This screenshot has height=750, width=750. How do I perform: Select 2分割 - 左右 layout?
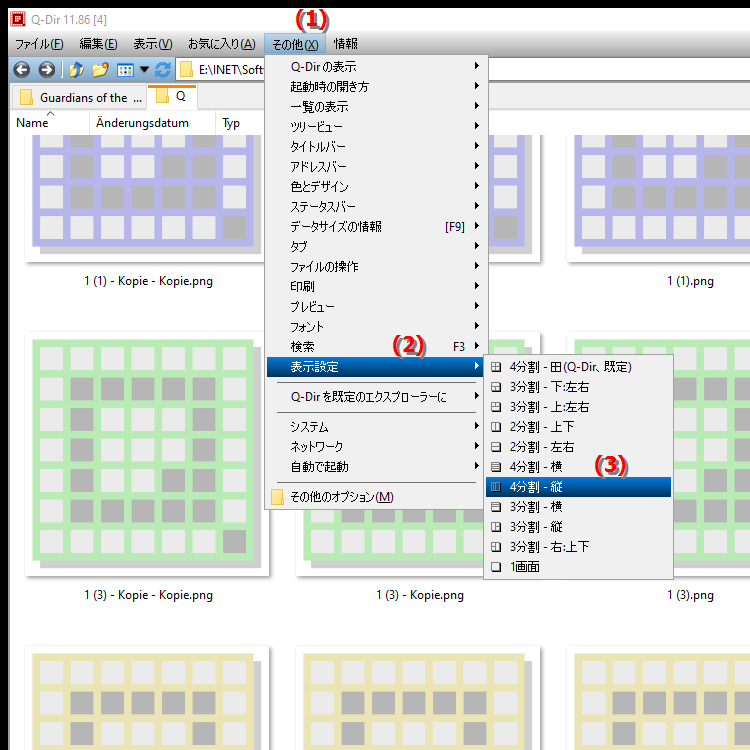pyautogui.click(x=578, y=447)
